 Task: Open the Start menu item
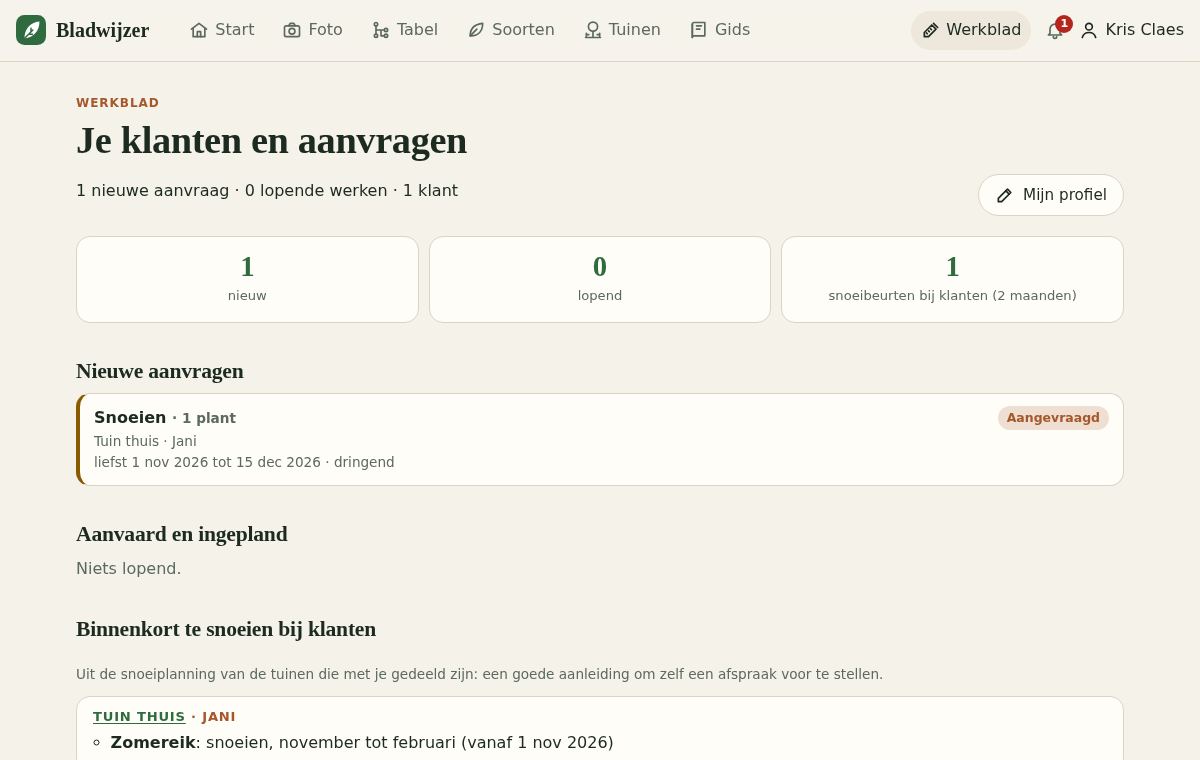(x=222, y=30)
